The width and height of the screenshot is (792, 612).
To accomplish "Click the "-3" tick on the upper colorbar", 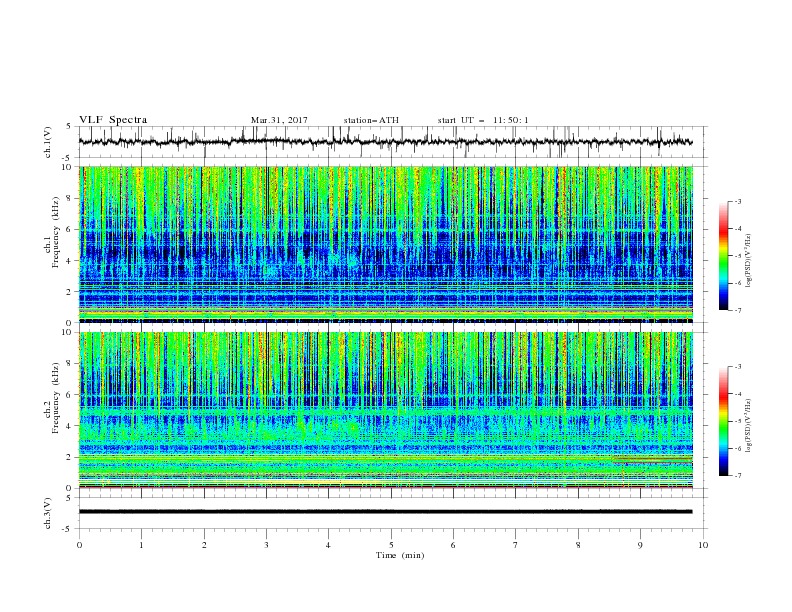I will (x=738, y=201).
